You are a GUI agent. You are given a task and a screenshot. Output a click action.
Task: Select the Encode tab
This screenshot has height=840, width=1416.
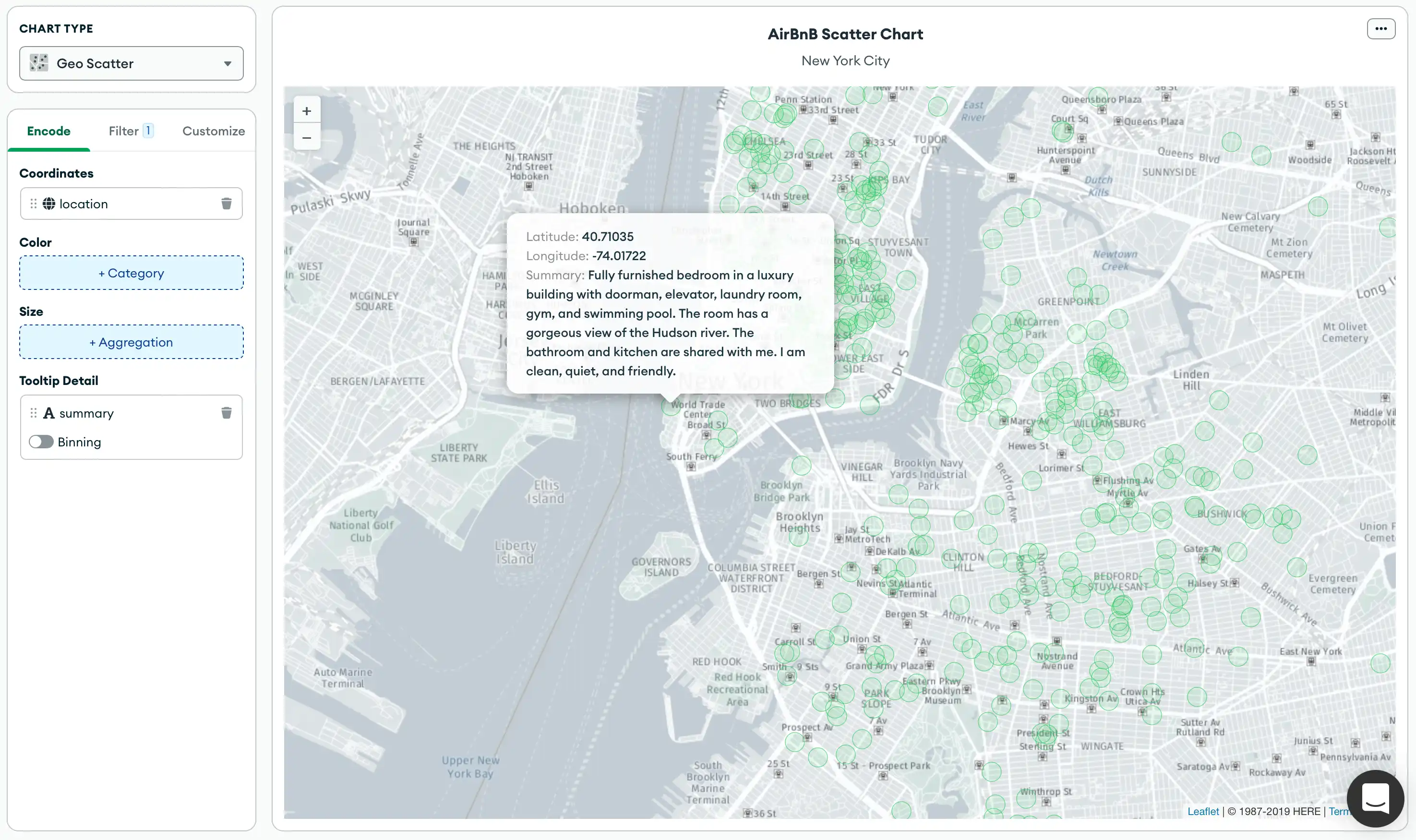coord(48,131)
